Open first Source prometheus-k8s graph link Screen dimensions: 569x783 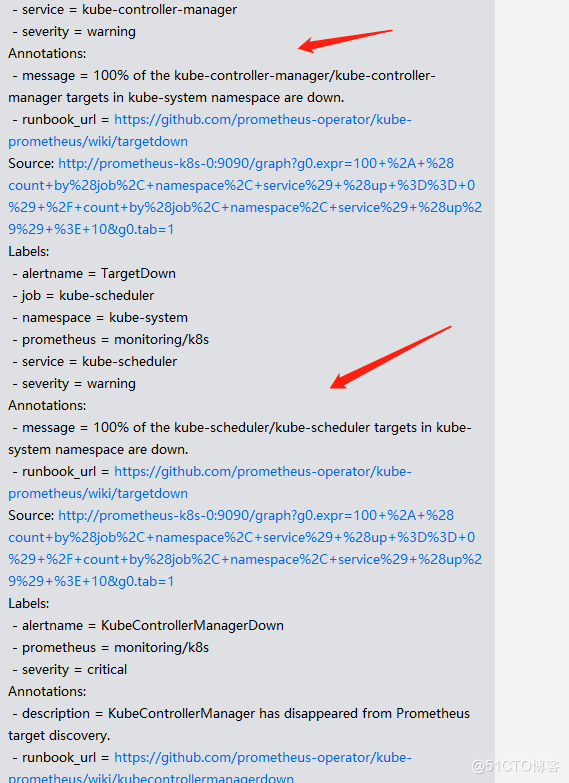245,196
